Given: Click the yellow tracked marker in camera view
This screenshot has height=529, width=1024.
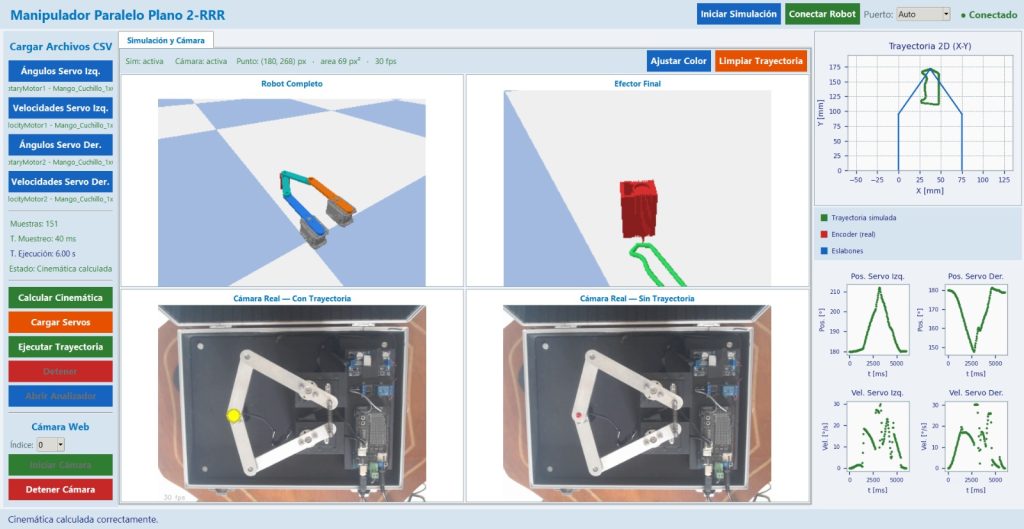Looking at the screenshot, I should tap(234, 415).
